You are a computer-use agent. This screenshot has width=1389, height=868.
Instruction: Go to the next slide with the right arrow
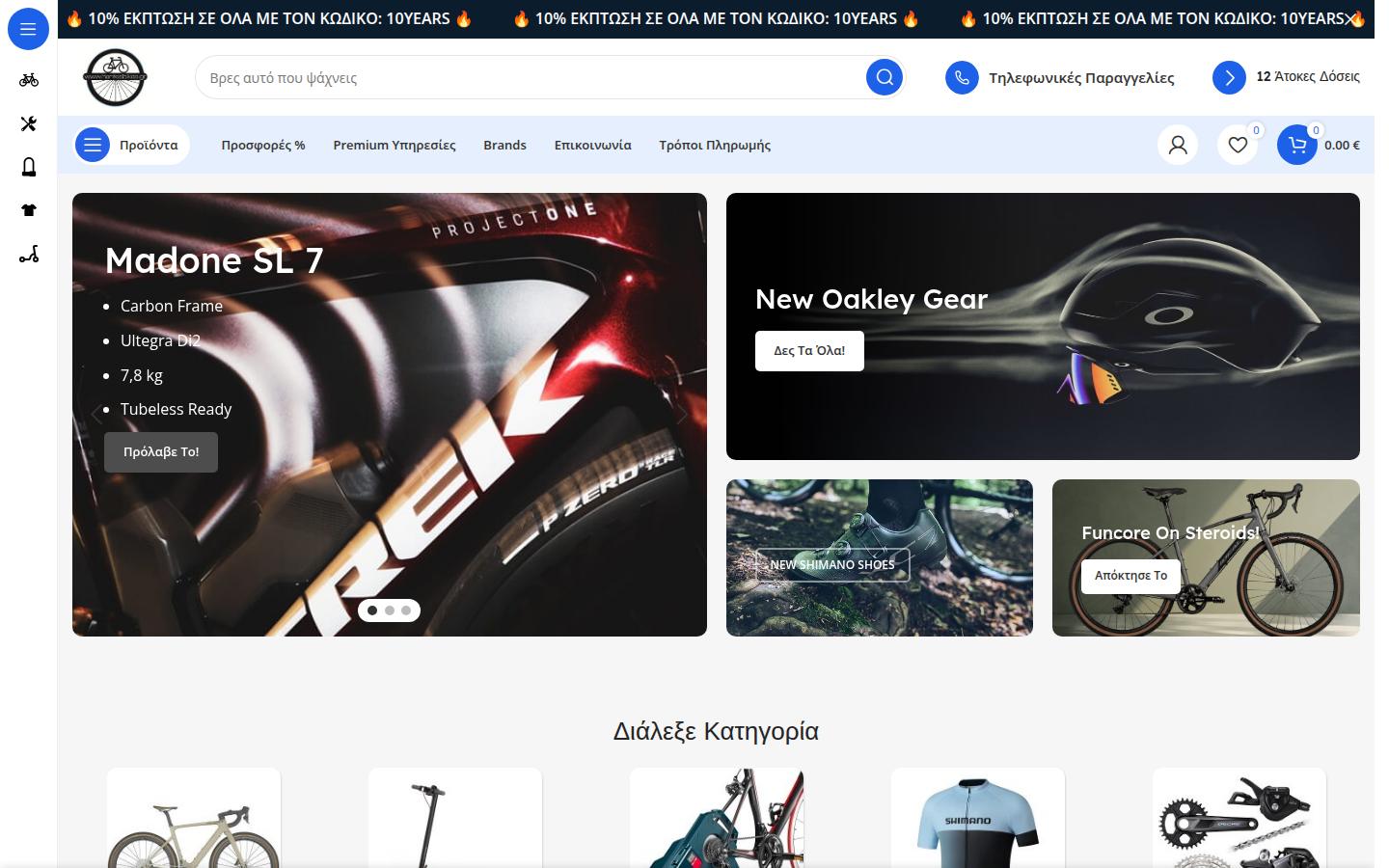click(x=683, y=415)
